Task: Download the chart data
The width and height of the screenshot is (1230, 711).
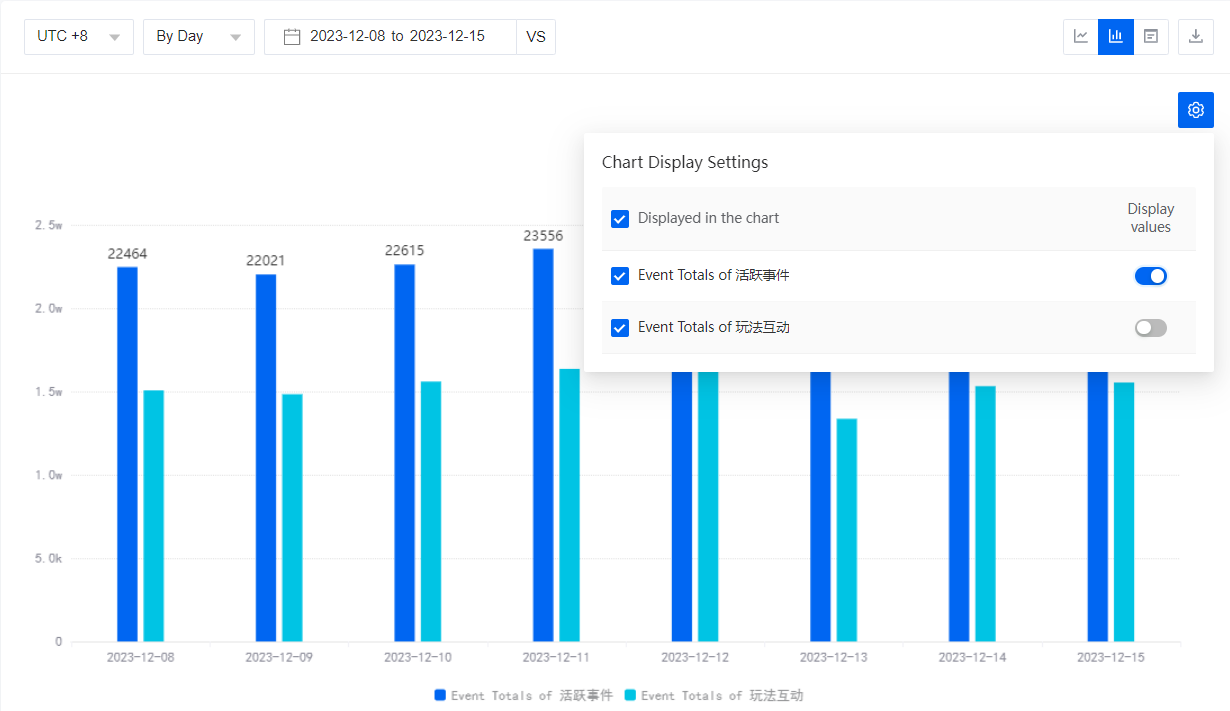Action: pos(1195,36)
